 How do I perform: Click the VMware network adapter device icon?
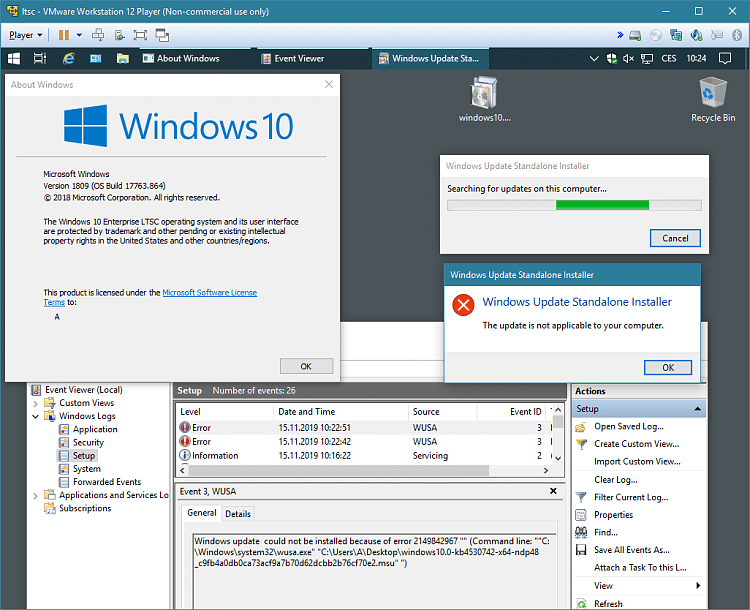[676, 35]
